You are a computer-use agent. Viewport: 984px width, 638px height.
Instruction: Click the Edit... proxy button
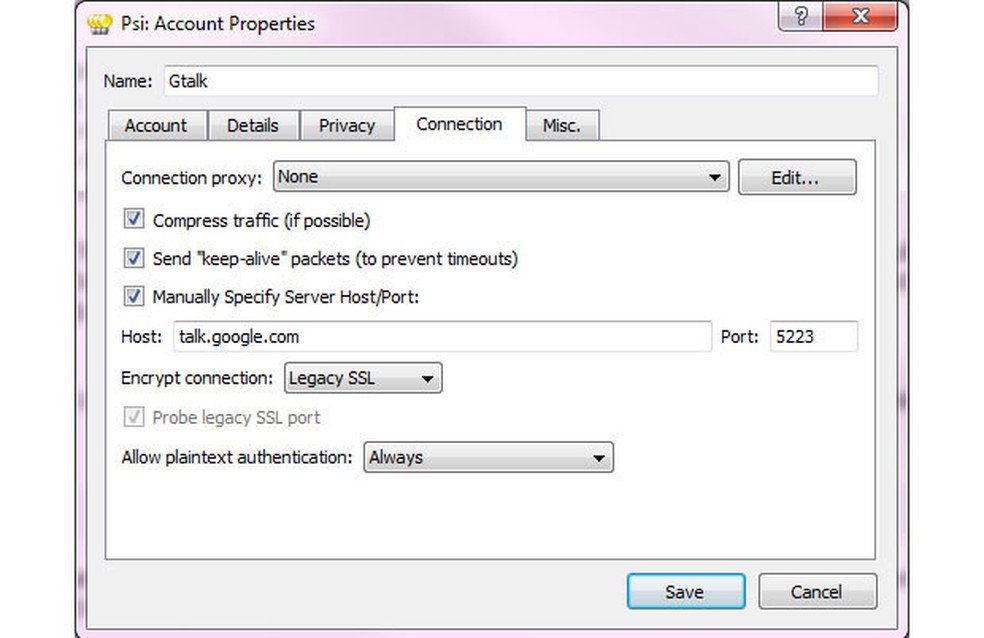796,178
